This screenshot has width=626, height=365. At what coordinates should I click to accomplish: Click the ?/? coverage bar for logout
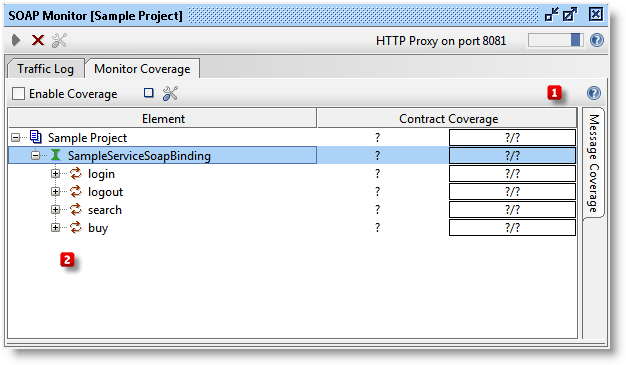tap(512, 191)
